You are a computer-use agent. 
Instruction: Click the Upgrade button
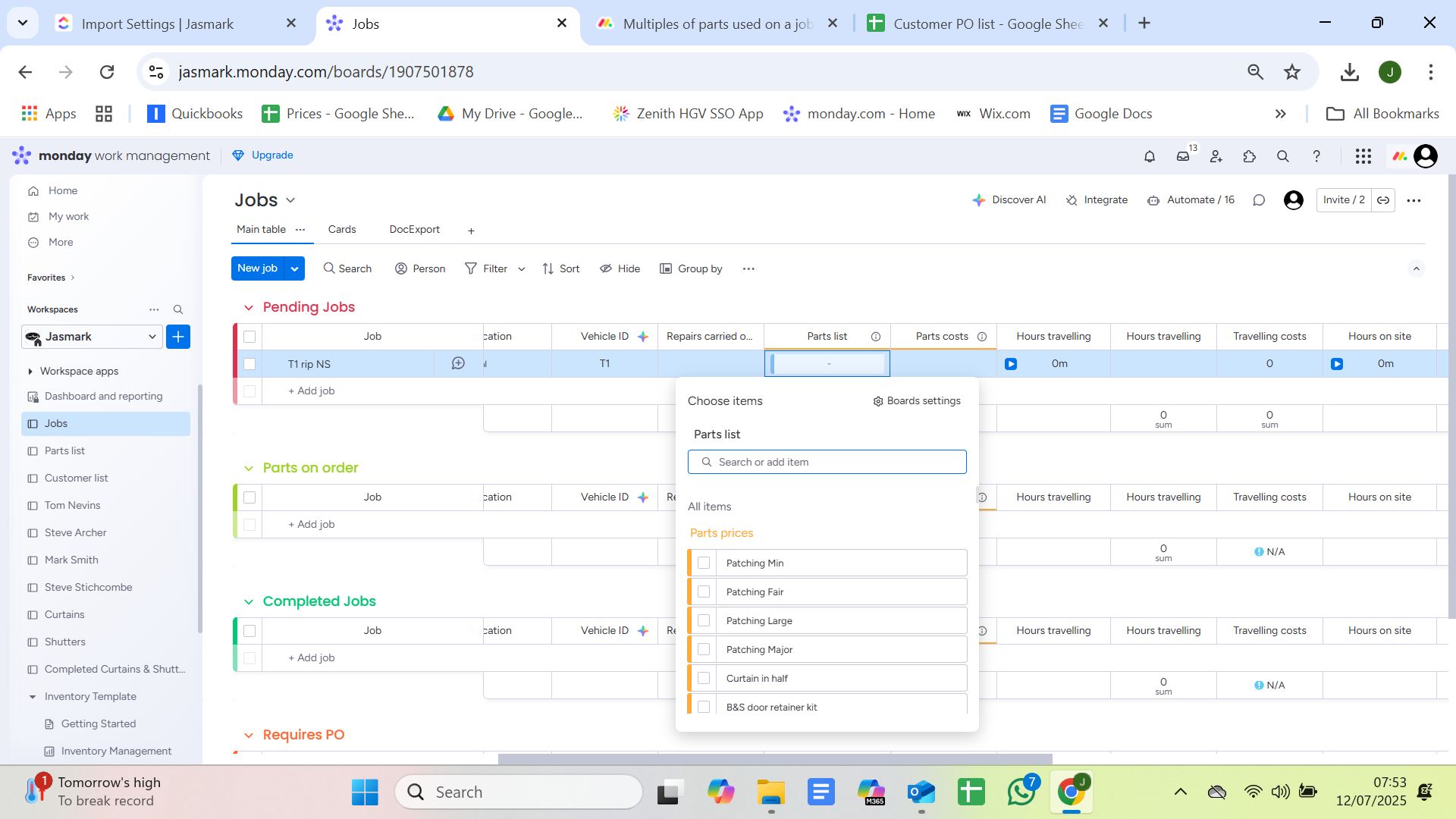263,155
